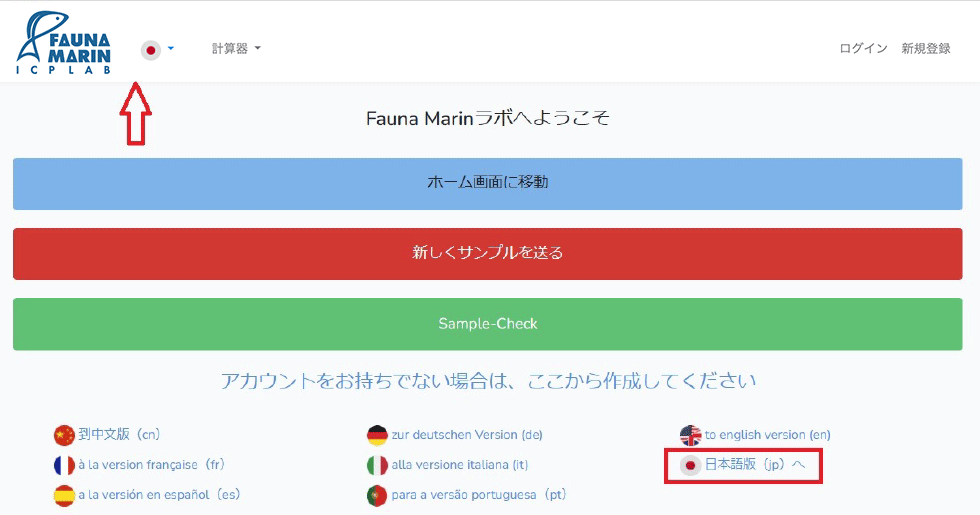980x515 pixels.
Task: Click the Chinese flag icon
Action: tap(64, 435)
